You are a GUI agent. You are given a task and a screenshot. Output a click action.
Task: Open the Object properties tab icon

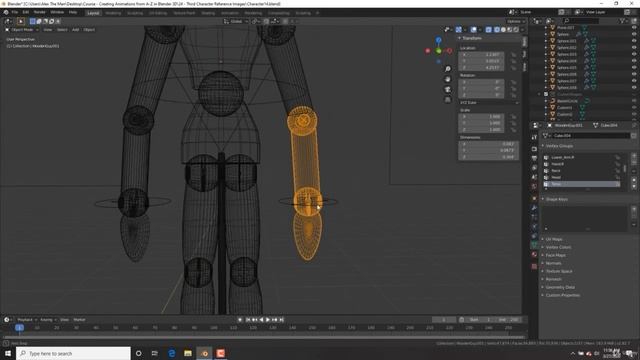[x=534, y=198]
